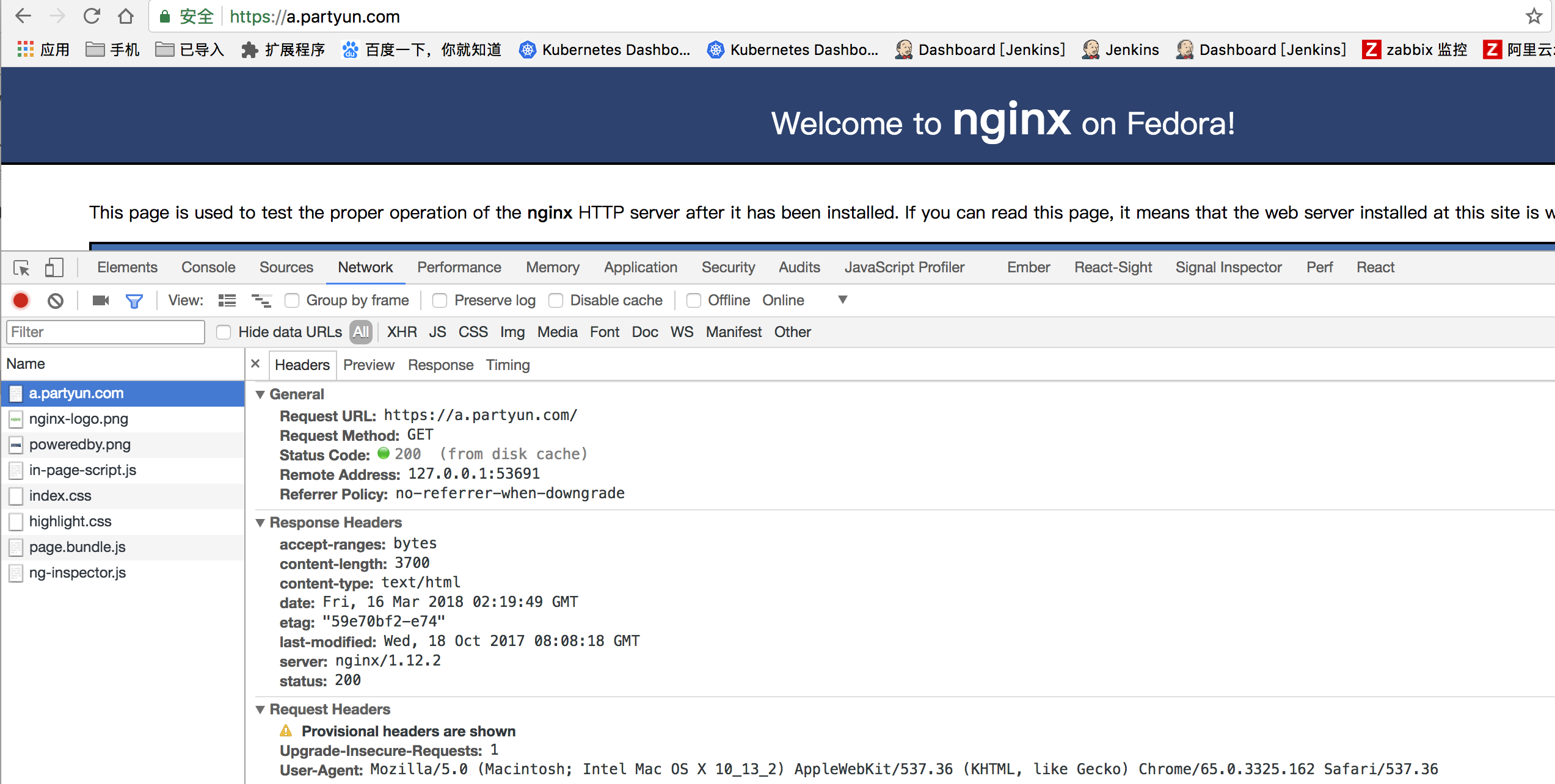Open the 手机 bookmarks folder

pyautogui.click(x=113, y=49)
